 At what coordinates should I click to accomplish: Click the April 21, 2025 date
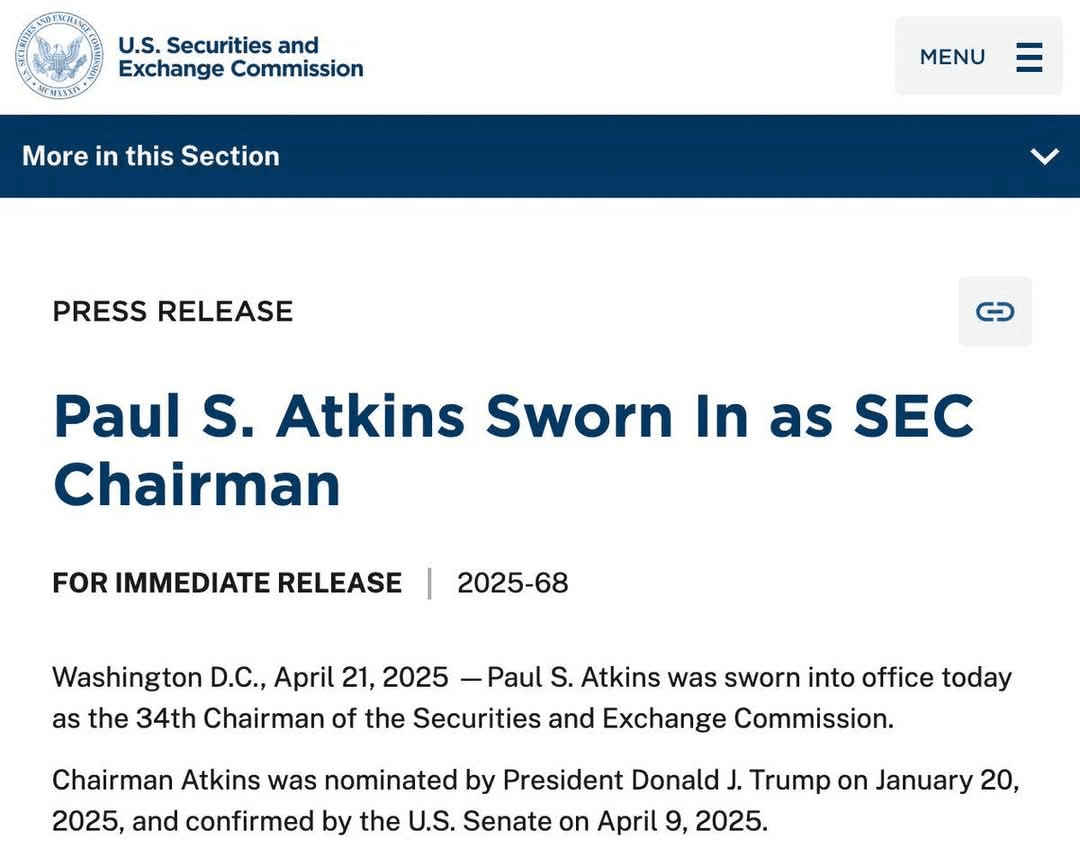(x=361, y=677)
